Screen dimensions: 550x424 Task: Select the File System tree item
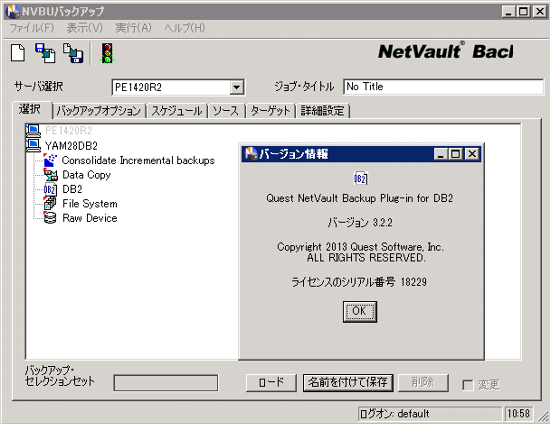pyautogui.click(x=90, y=204)
